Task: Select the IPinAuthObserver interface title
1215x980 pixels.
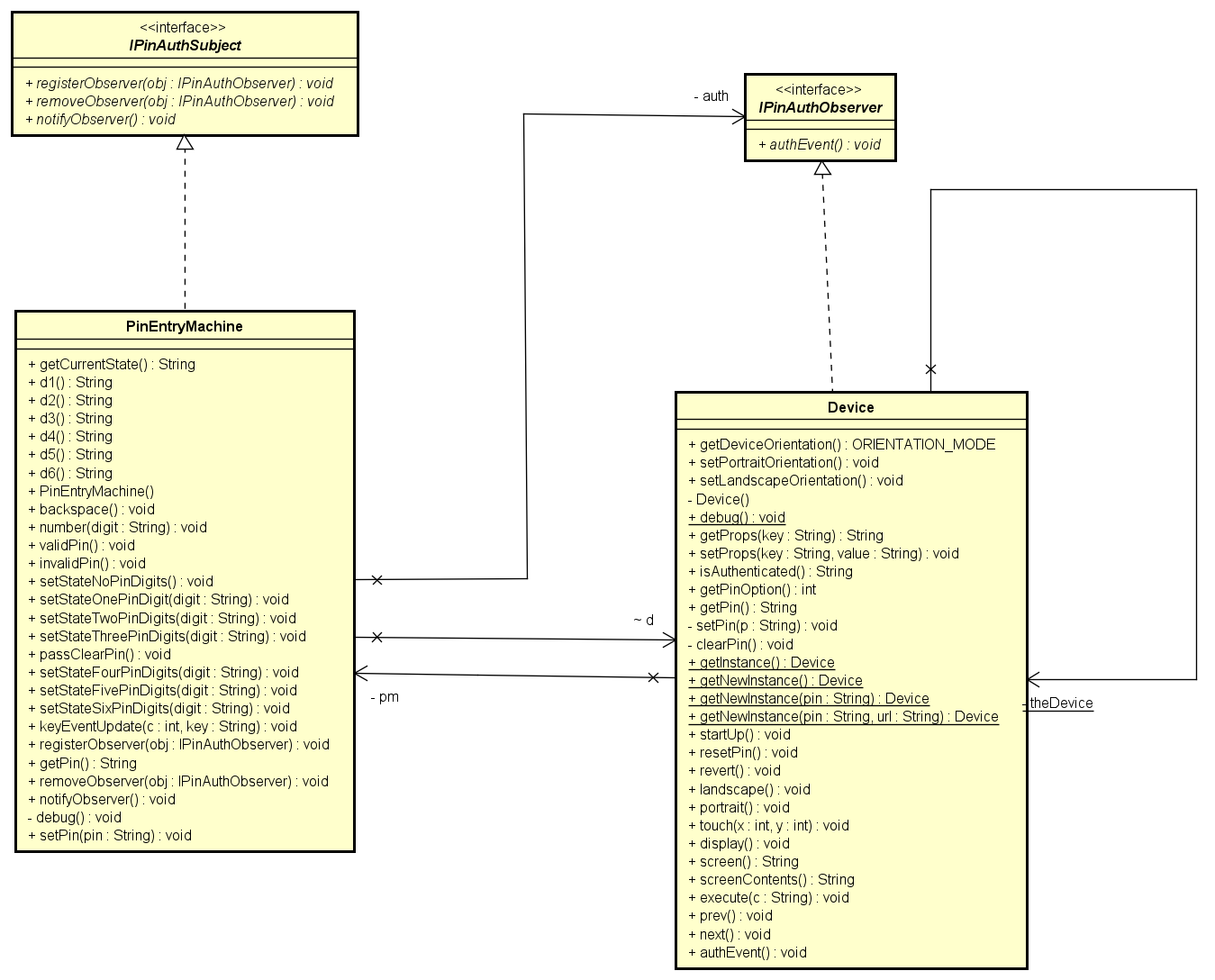Action: click(x=819, y=107)
